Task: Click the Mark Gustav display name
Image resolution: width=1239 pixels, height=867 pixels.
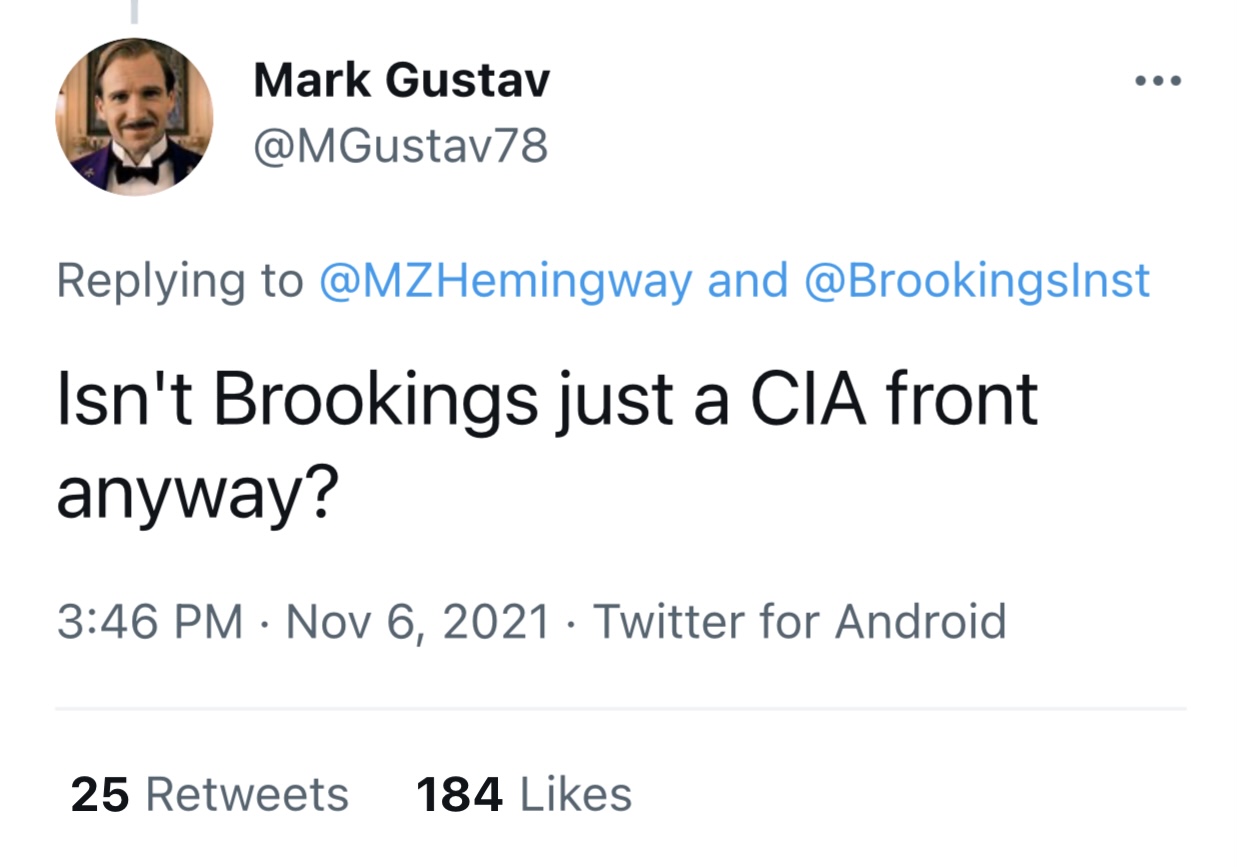Action: 402,80
